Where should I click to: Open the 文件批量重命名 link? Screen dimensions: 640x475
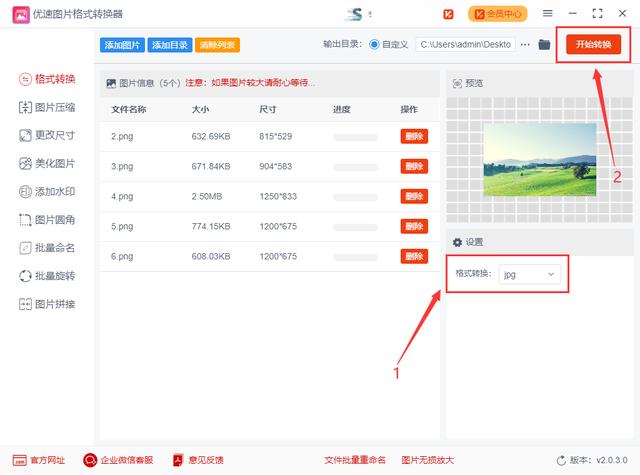click(x=355, y=460)
